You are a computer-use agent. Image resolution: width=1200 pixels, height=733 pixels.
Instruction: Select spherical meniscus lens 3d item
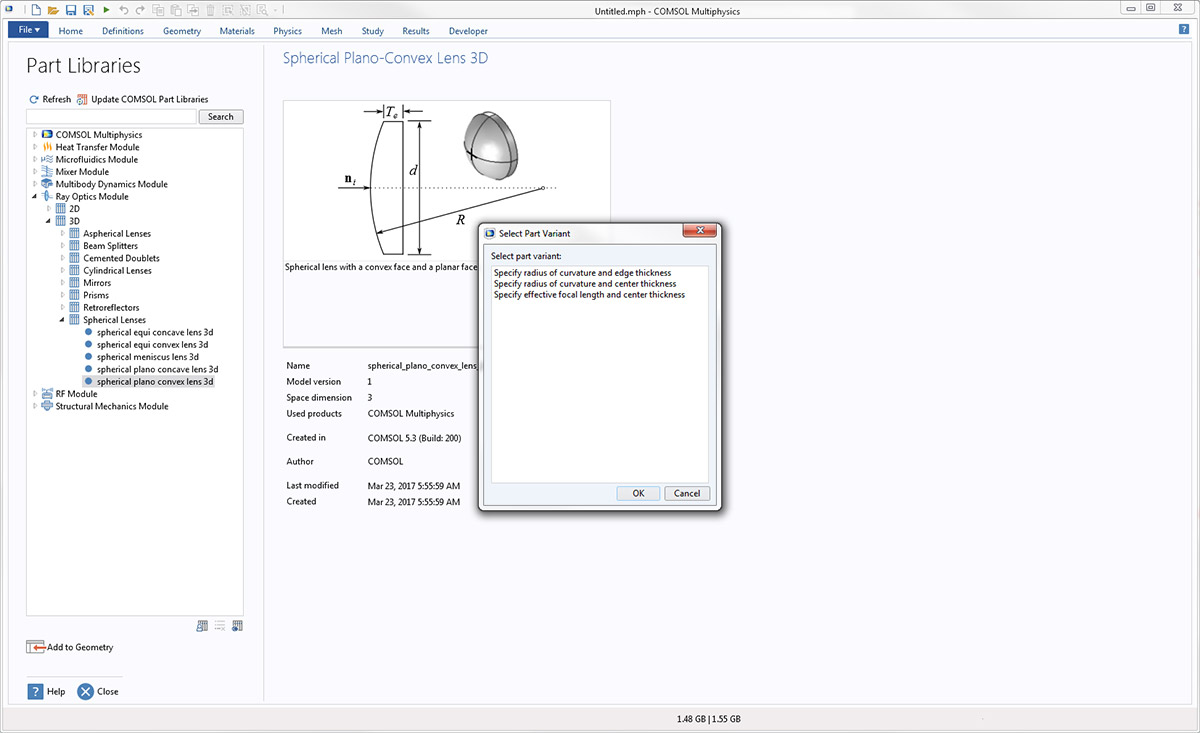coord(148,357)
